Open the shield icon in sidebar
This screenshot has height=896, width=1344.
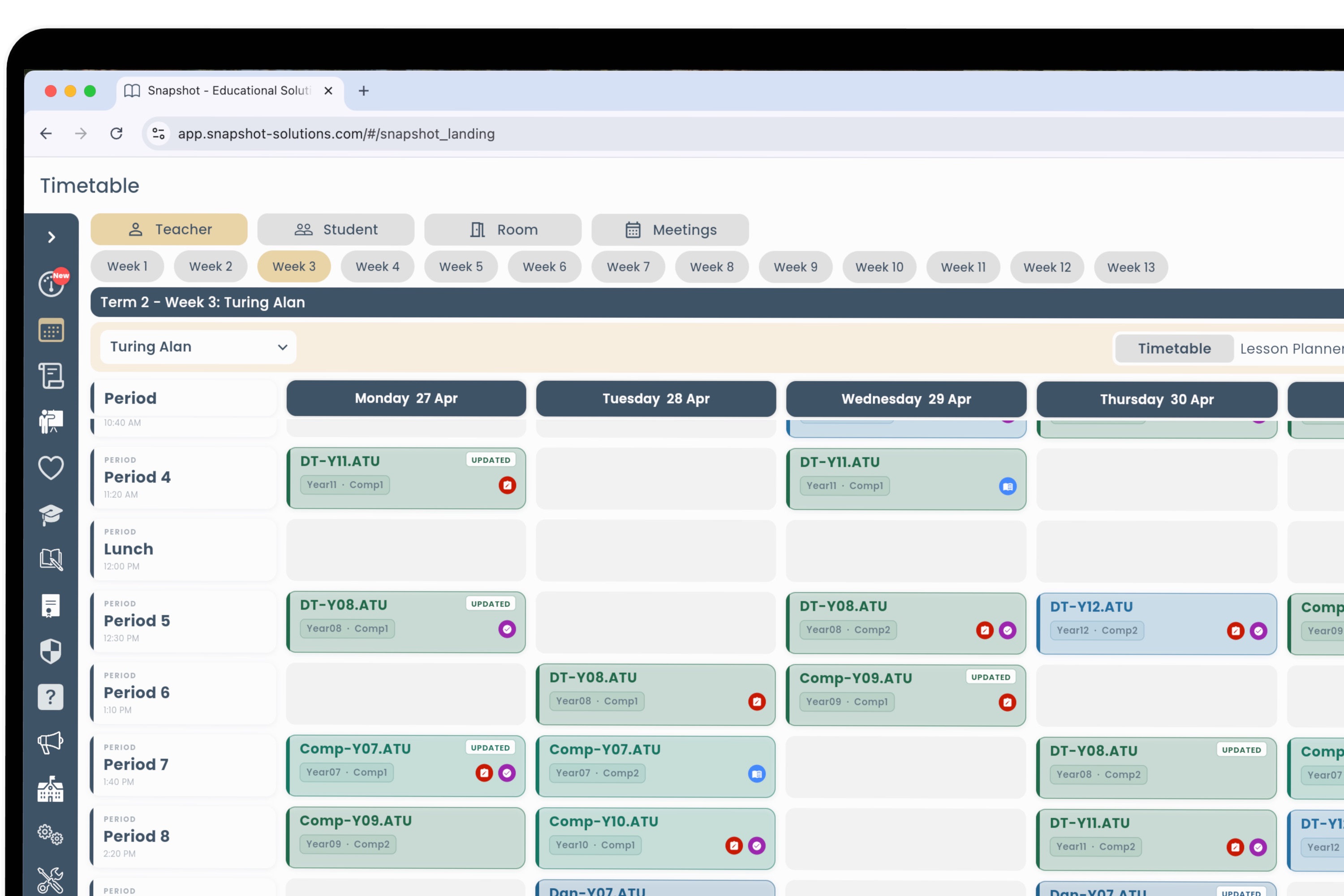coord(50,651)
